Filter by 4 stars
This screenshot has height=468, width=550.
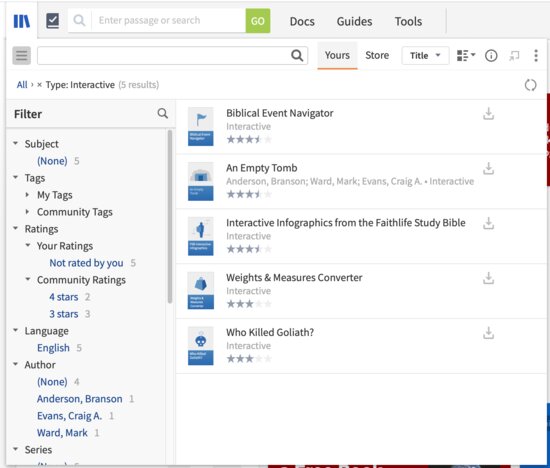(x=63, y=297)
